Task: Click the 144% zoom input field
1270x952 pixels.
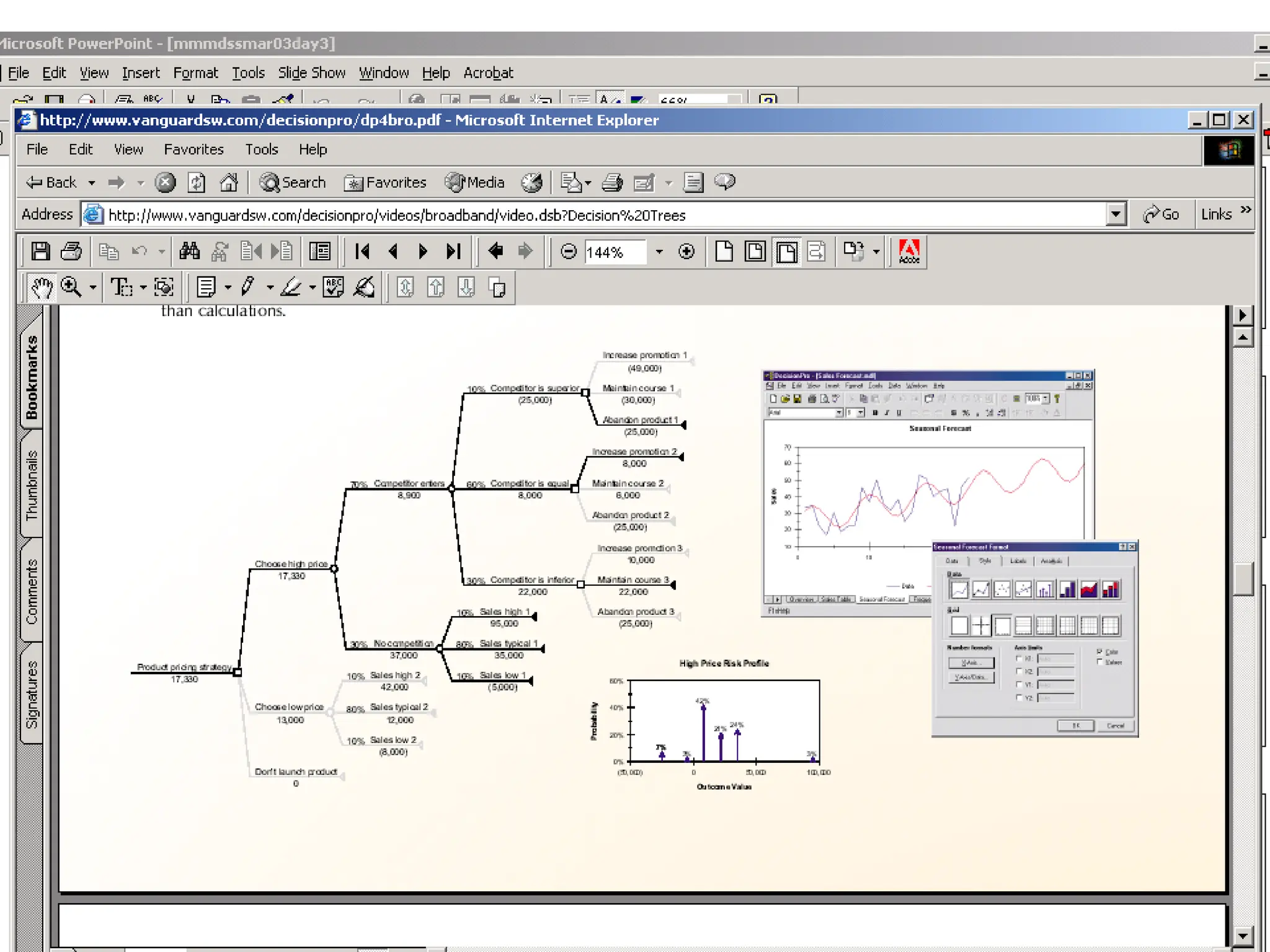Action: (614, 252)
